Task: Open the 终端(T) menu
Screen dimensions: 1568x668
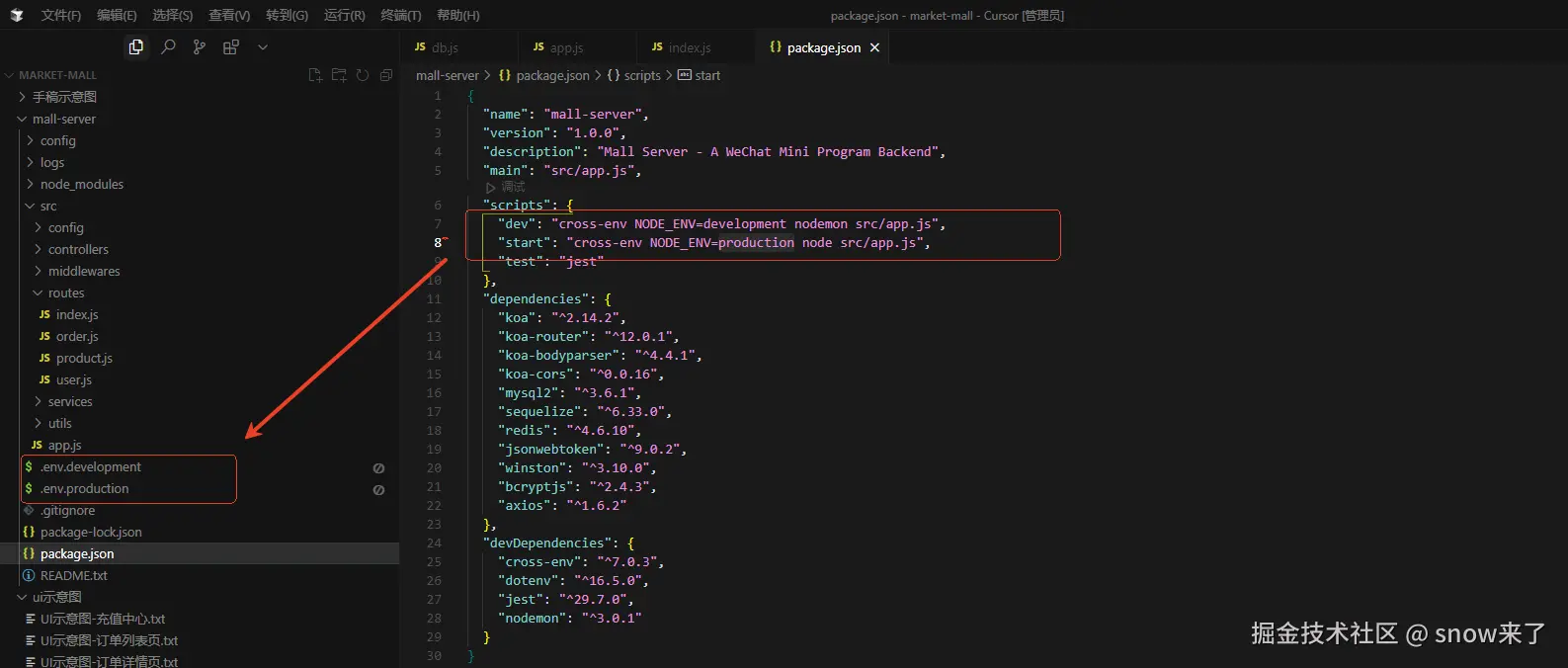Action: [x=401, y=15]
